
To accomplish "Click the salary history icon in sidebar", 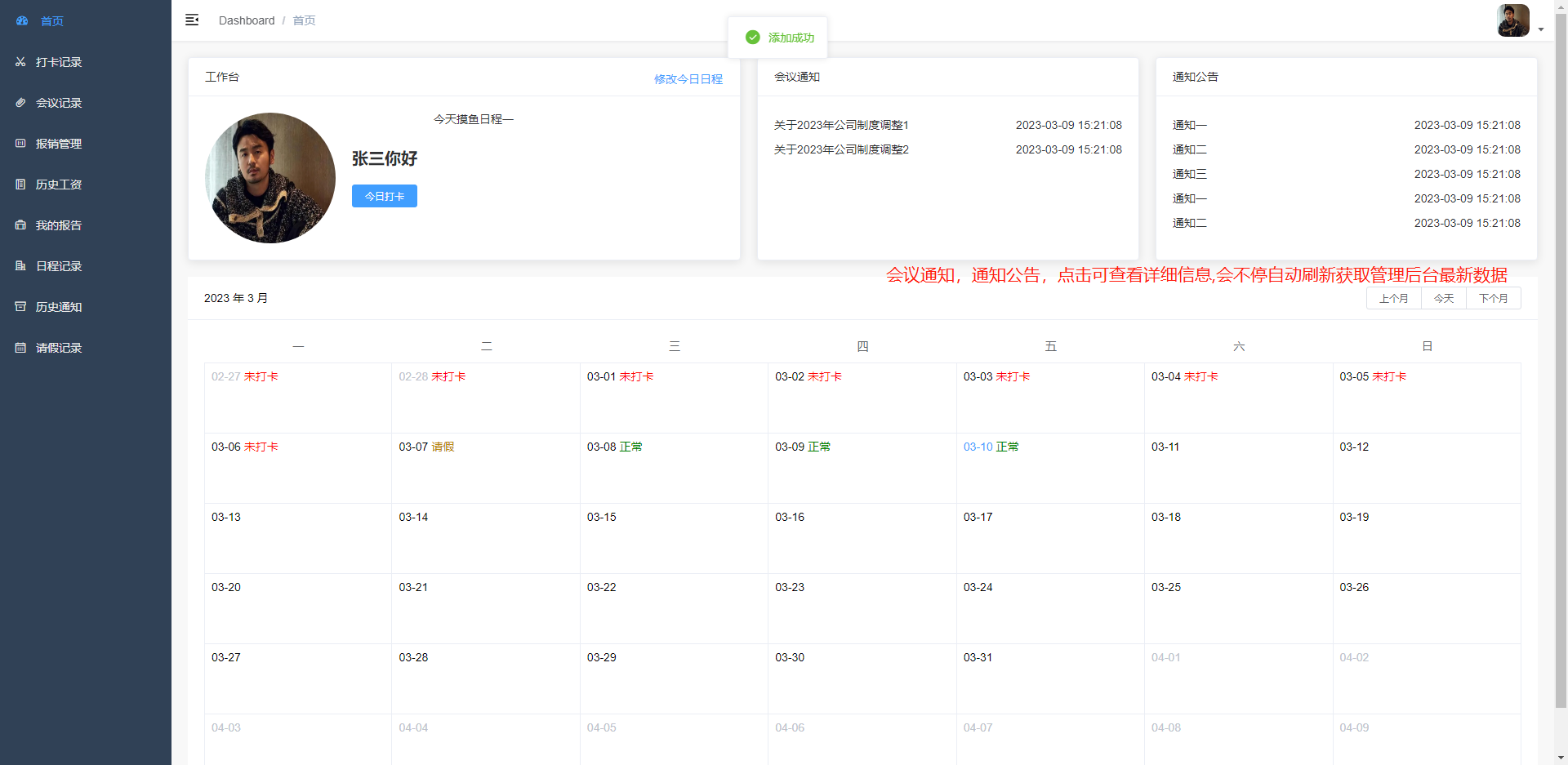I will click(x=20, y=185).
